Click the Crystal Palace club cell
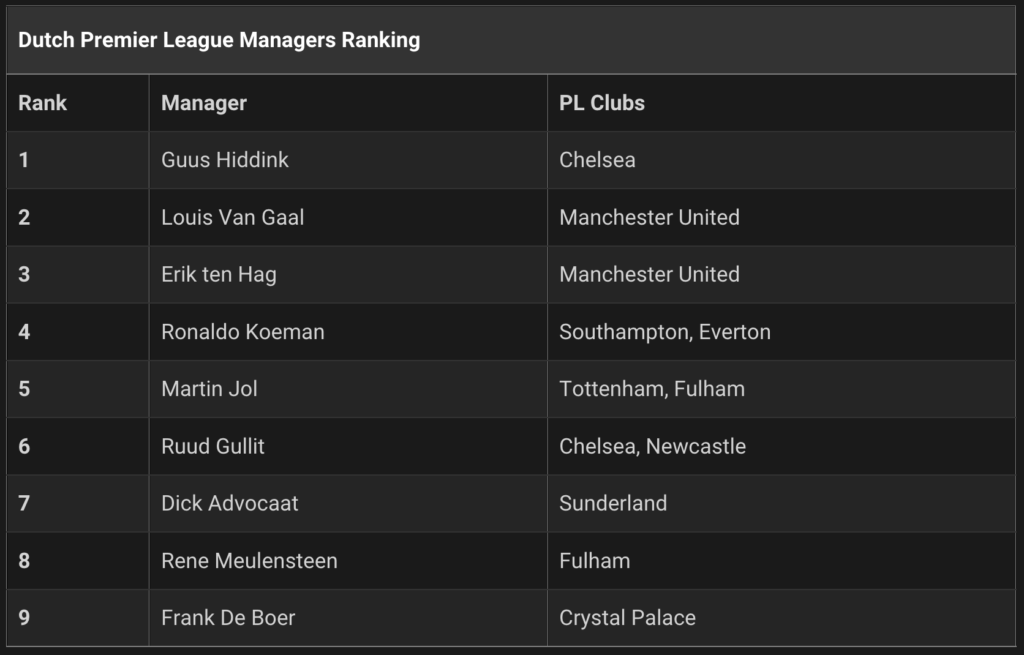Viewport: 1024px width, 655px height. pyautogui.click(x=781, y=618)
